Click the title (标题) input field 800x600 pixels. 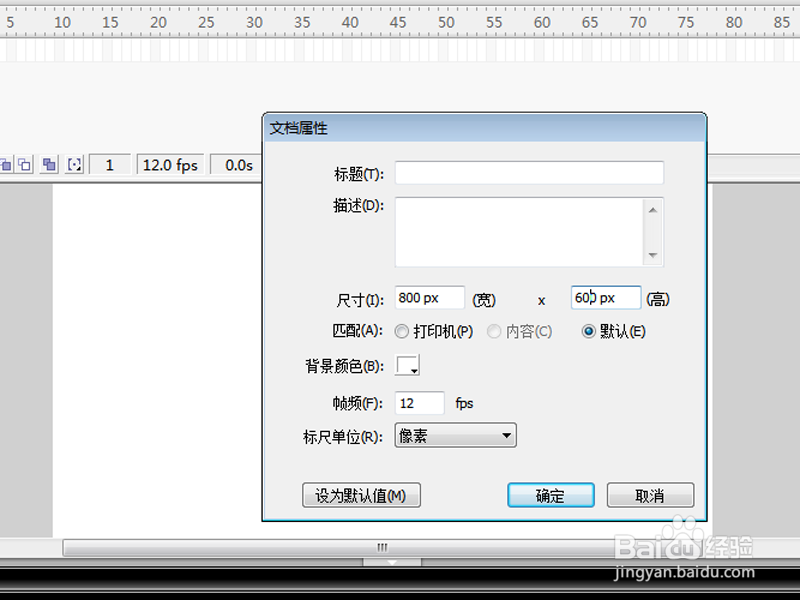[x=529, y=172]
